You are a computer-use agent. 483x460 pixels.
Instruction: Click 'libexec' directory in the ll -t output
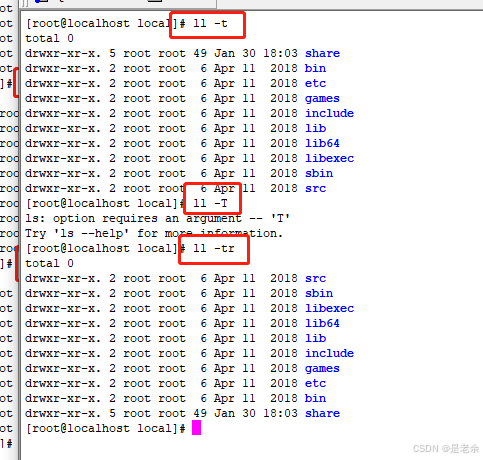click(x=329, y=158)
